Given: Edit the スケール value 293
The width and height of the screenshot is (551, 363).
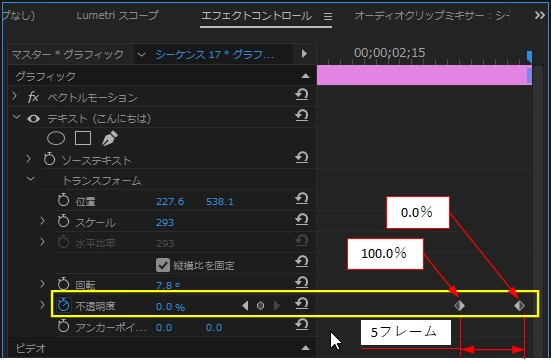Looking at the screenshot, I should tap(165, 222).
